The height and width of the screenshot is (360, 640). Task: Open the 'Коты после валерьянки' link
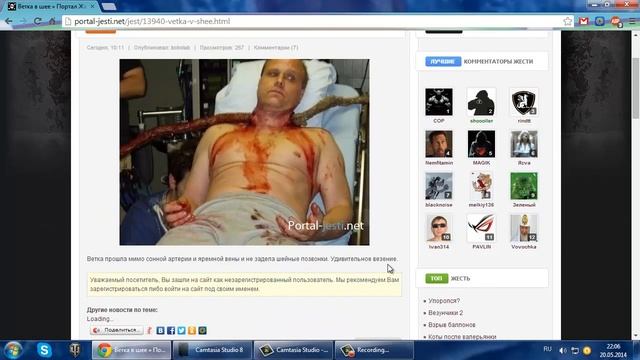(462, 337)
